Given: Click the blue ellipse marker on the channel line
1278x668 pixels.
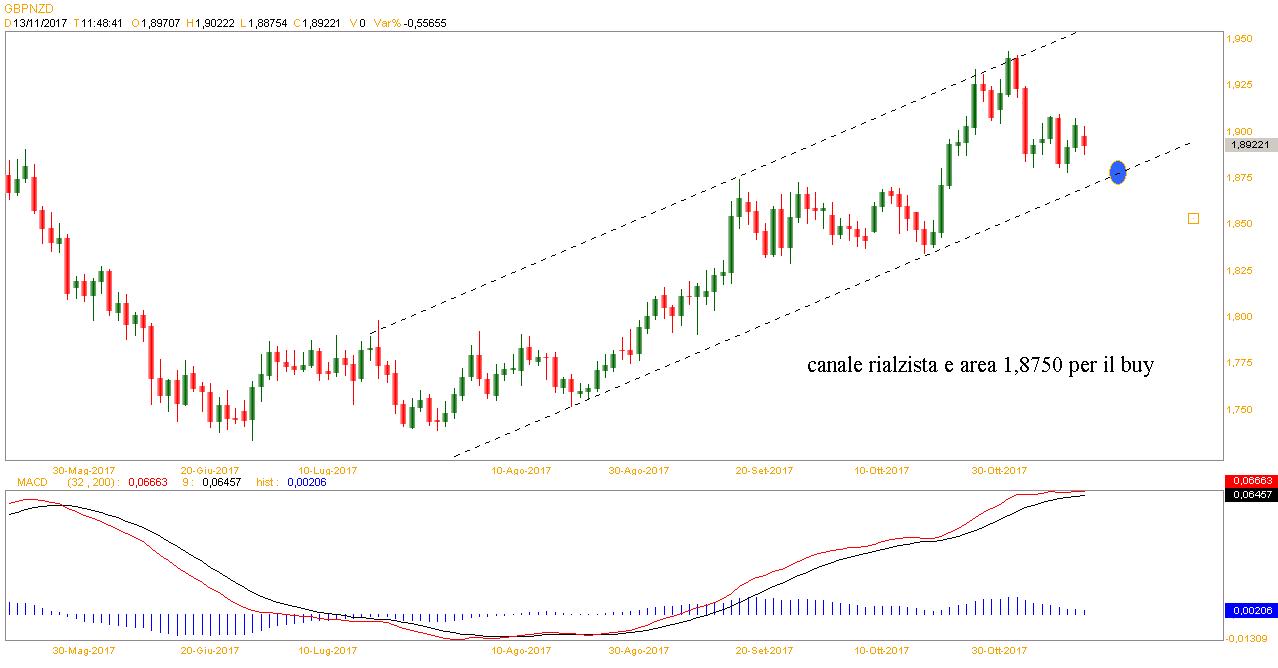Looking at the screenshot, I should (1118, 172).
